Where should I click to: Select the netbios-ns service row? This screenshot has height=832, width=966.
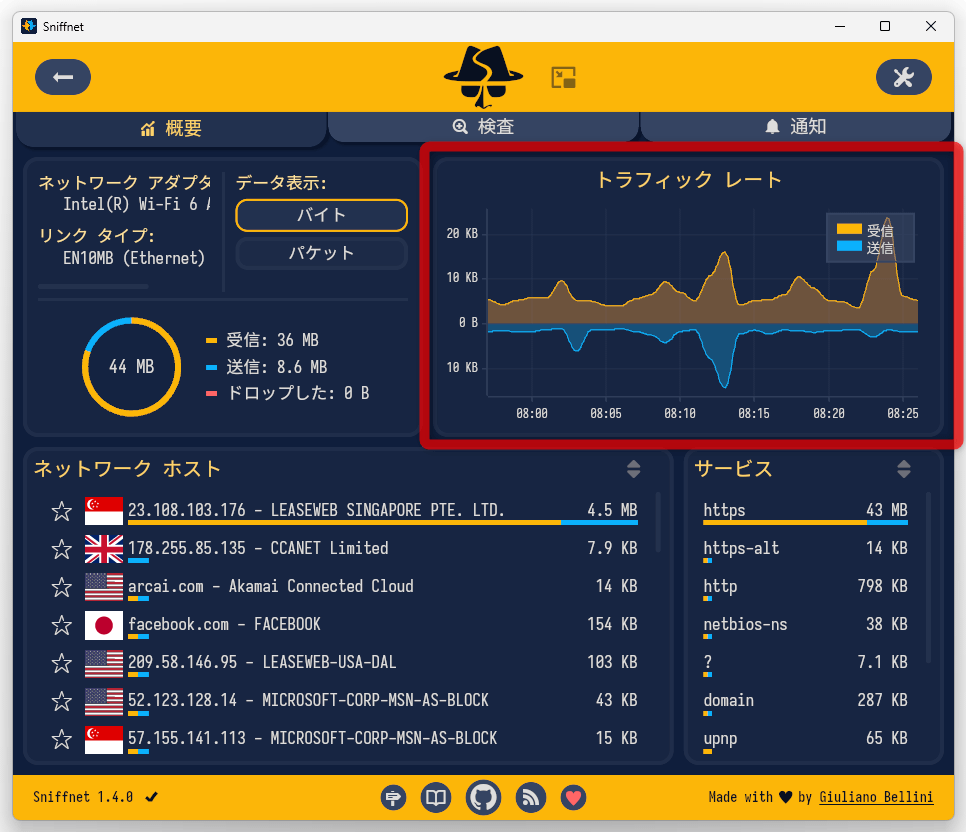click(x=805, y=625)
